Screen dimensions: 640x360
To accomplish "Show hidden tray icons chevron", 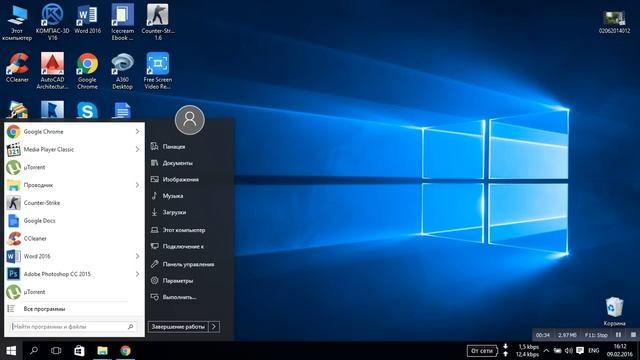I will 546,351.
